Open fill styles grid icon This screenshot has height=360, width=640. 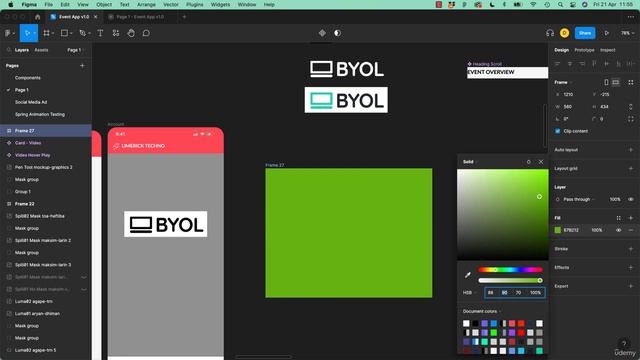pyautogui.click(x=619, y=218)
